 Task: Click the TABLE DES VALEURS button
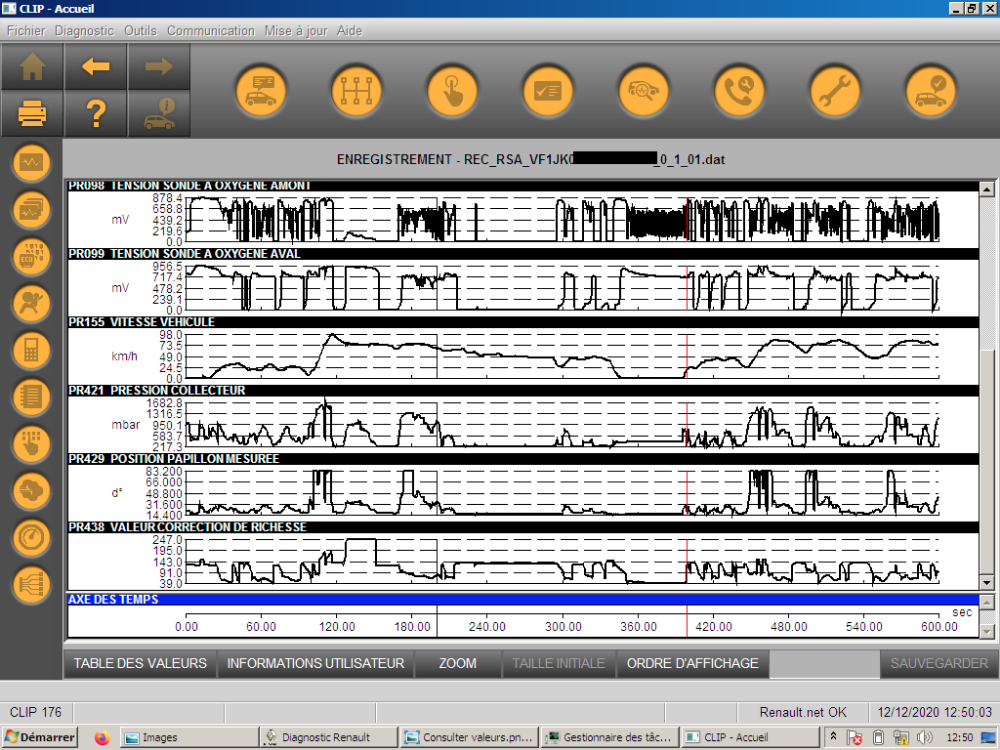(x=140, y=663)
